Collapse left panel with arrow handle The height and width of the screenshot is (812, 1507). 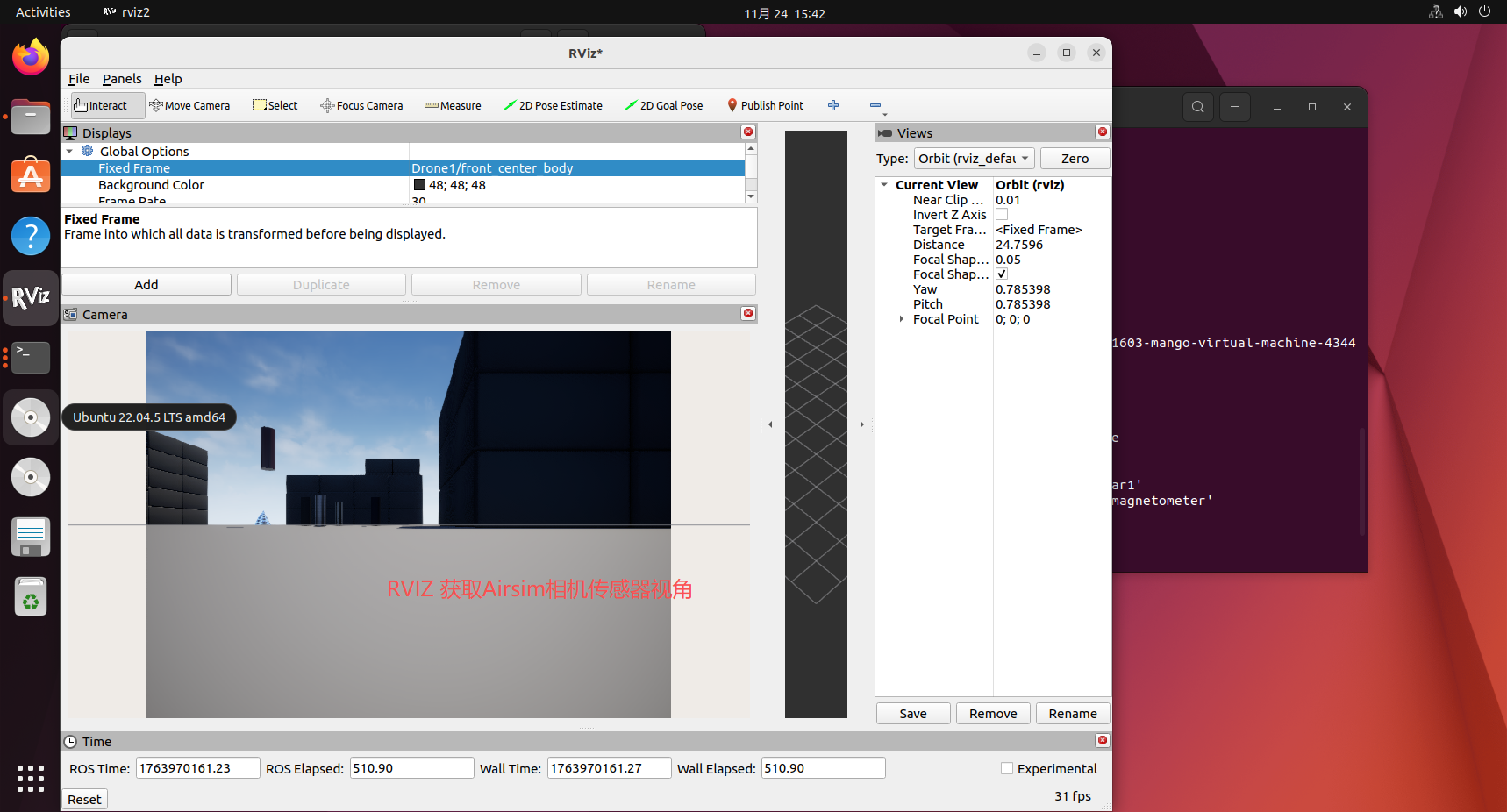[770, 424]
